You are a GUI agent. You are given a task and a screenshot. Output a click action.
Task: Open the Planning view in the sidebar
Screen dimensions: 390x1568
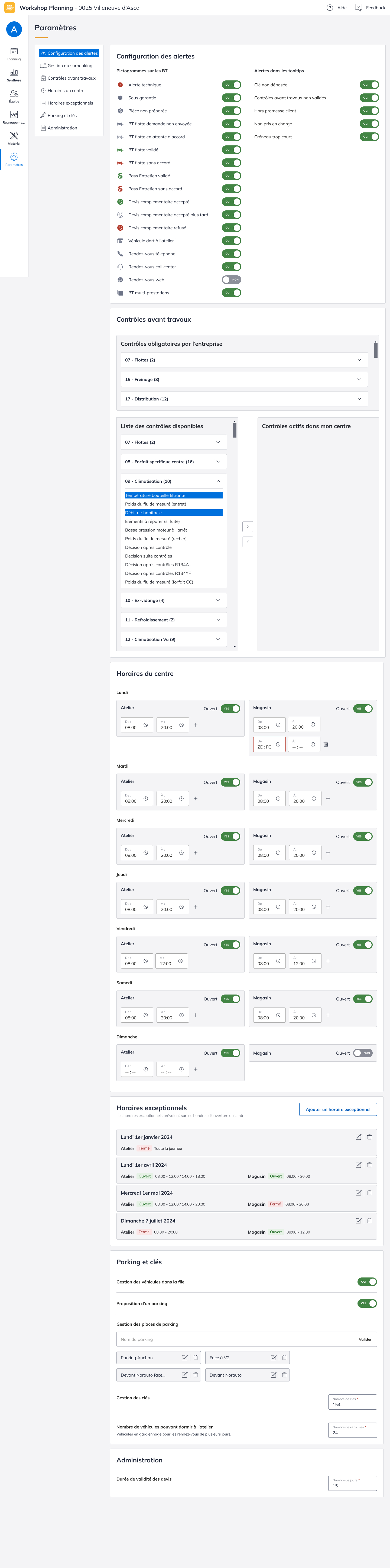[14, 54]
